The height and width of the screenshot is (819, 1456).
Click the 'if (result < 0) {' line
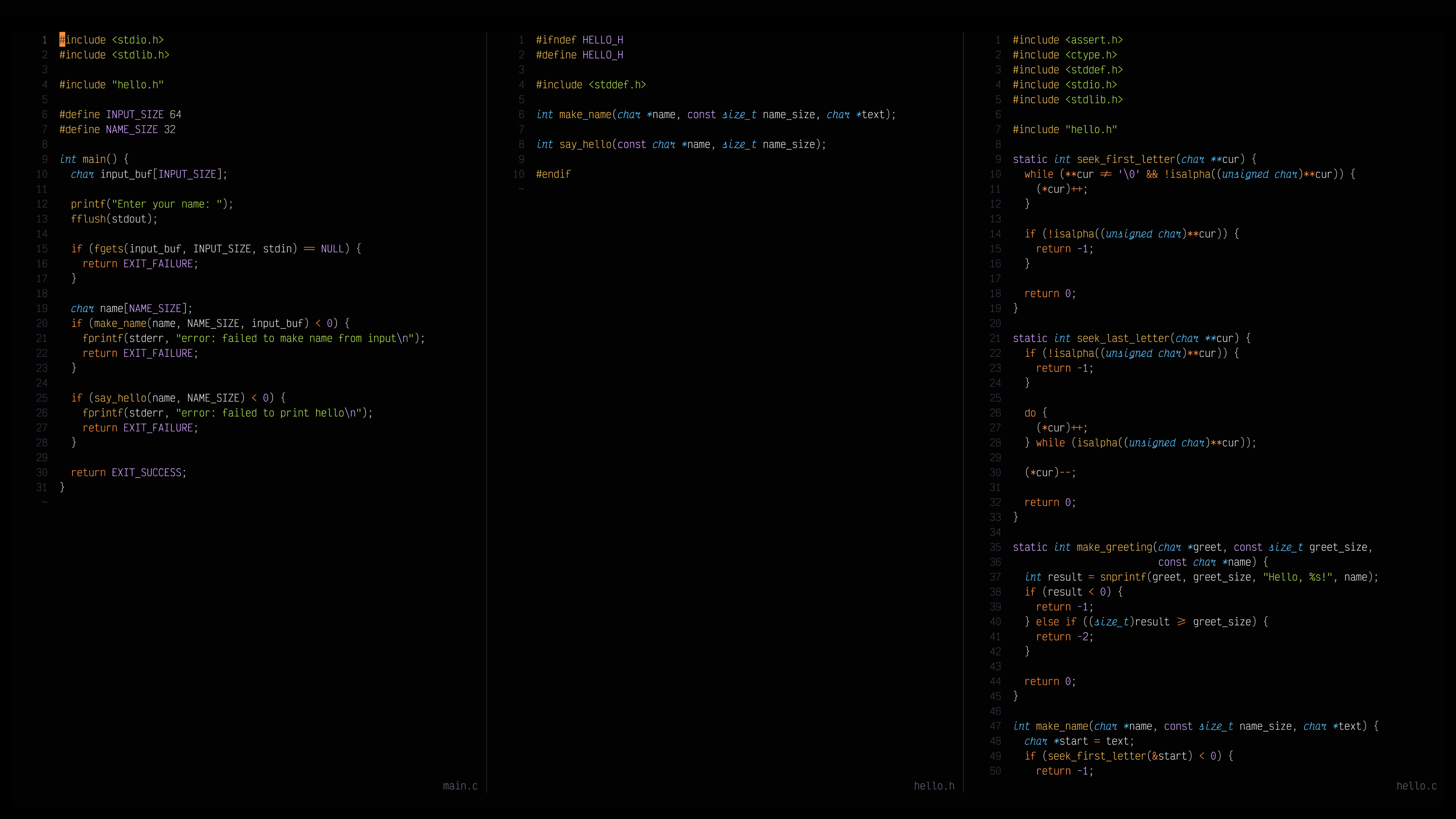(1074, 592)
